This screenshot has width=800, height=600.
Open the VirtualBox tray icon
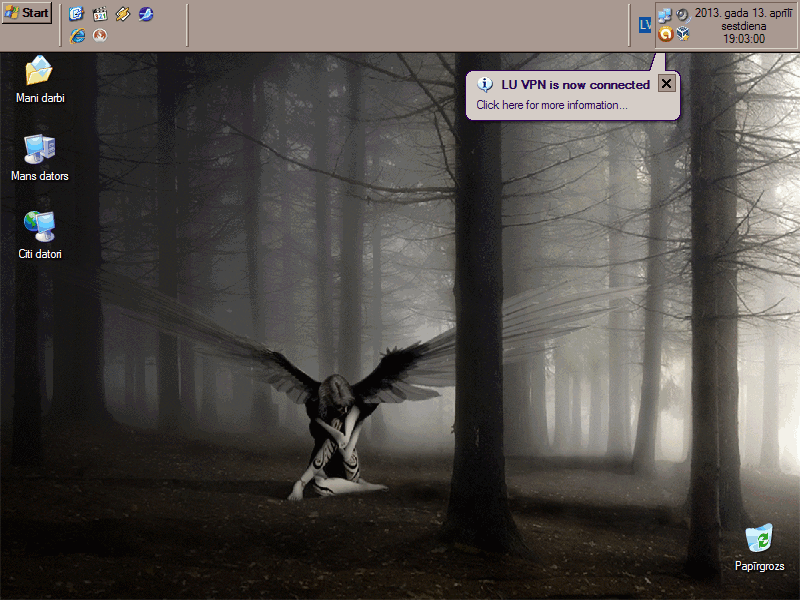point(683,34)
